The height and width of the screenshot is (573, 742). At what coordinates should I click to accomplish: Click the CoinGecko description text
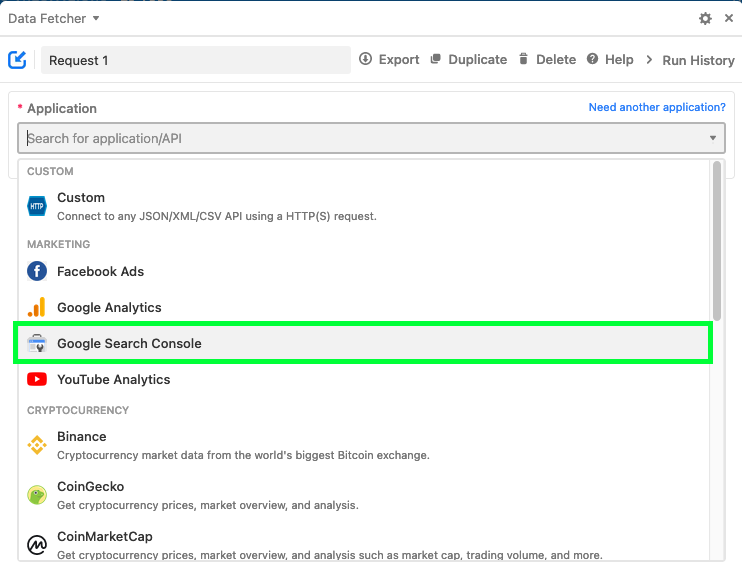pyautogui.click(x=208, y=505)
